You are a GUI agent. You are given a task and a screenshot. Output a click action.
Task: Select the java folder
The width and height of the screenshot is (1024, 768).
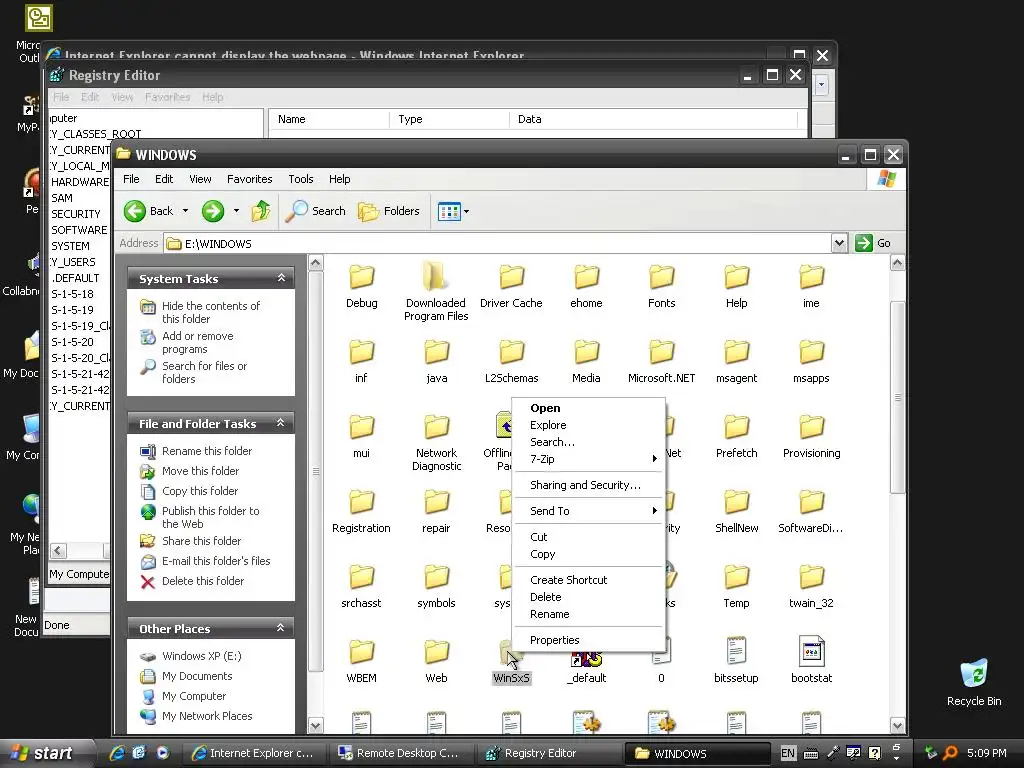coord(436,362)
